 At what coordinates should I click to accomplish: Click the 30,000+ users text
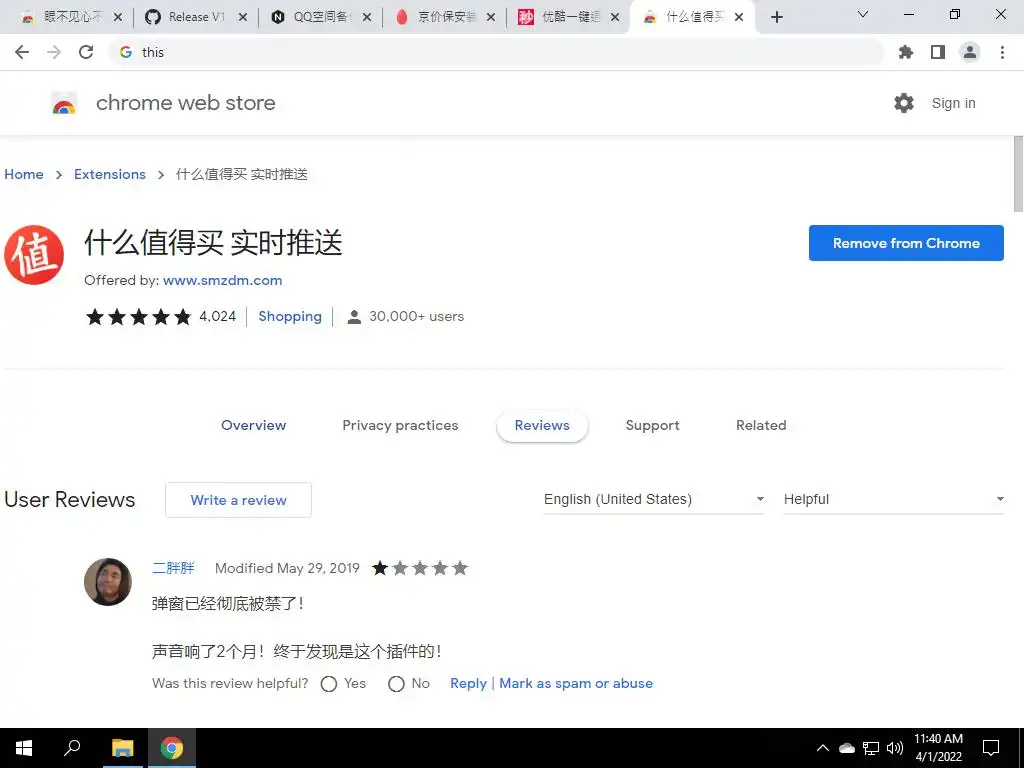(x=417, y=317)
